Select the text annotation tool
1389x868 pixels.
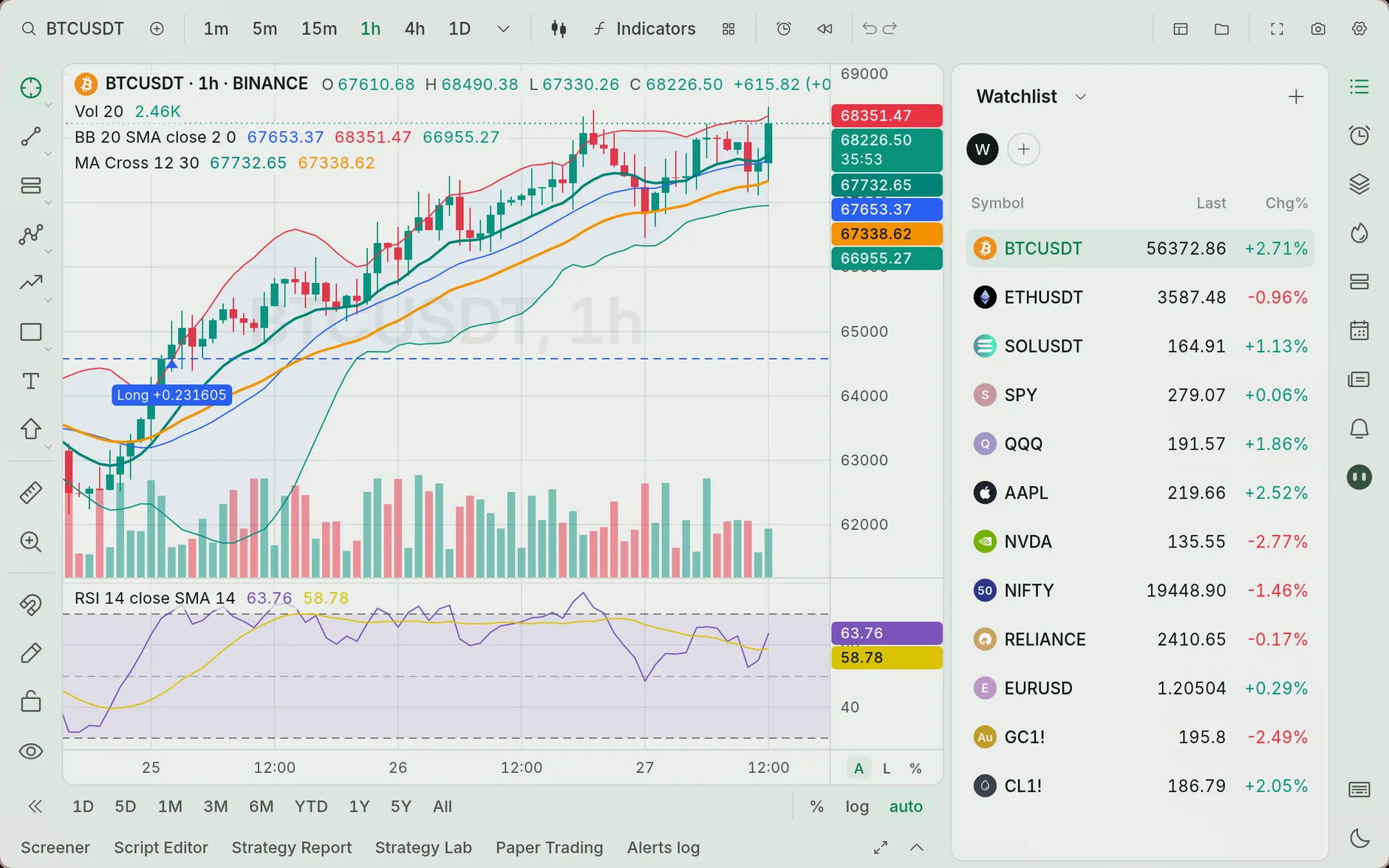pos(31,381)
